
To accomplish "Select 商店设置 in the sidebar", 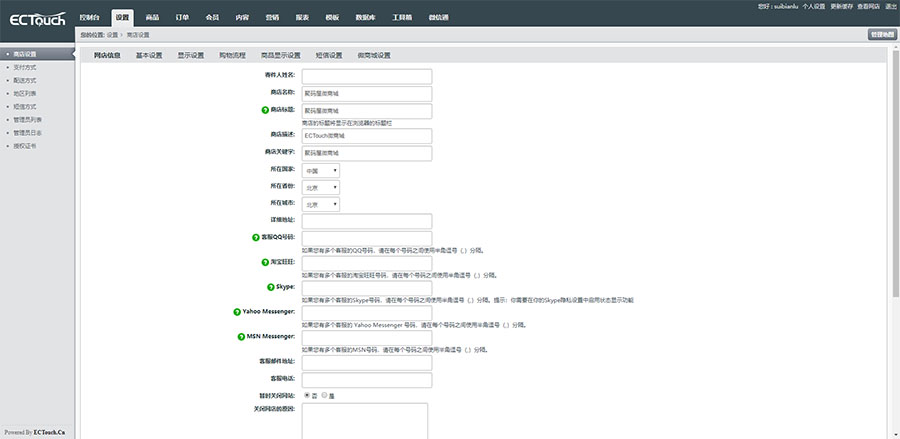I will tap(37, 54).
